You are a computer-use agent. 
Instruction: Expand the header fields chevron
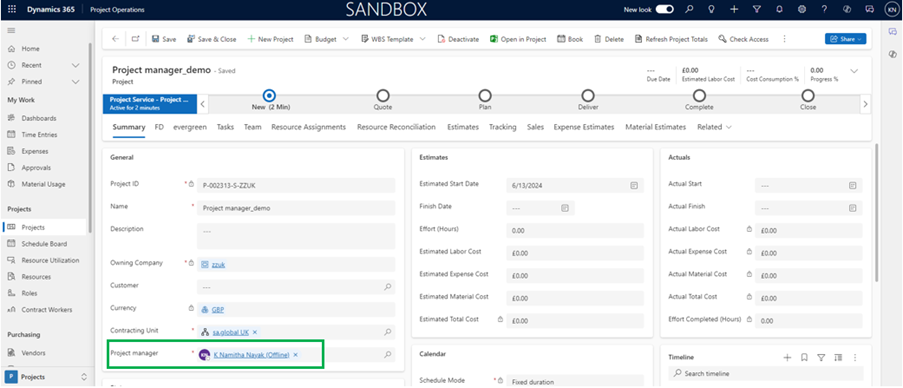click(x=854, y=71)
